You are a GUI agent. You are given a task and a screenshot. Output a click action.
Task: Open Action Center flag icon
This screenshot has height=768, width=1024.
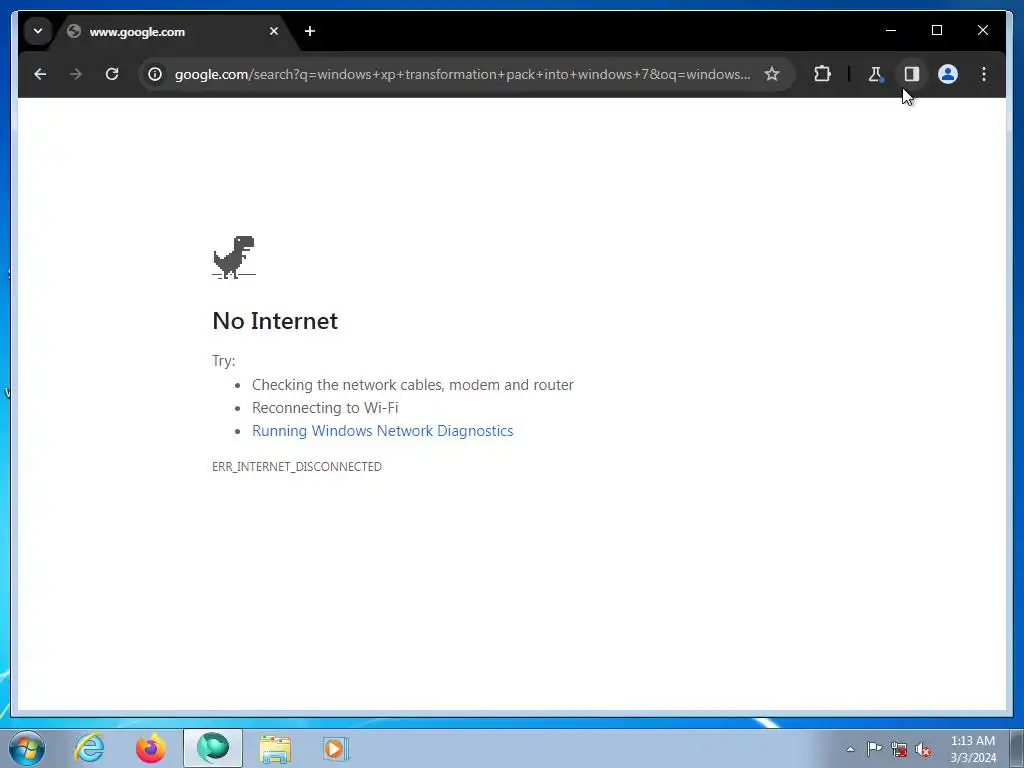[874, 748]
